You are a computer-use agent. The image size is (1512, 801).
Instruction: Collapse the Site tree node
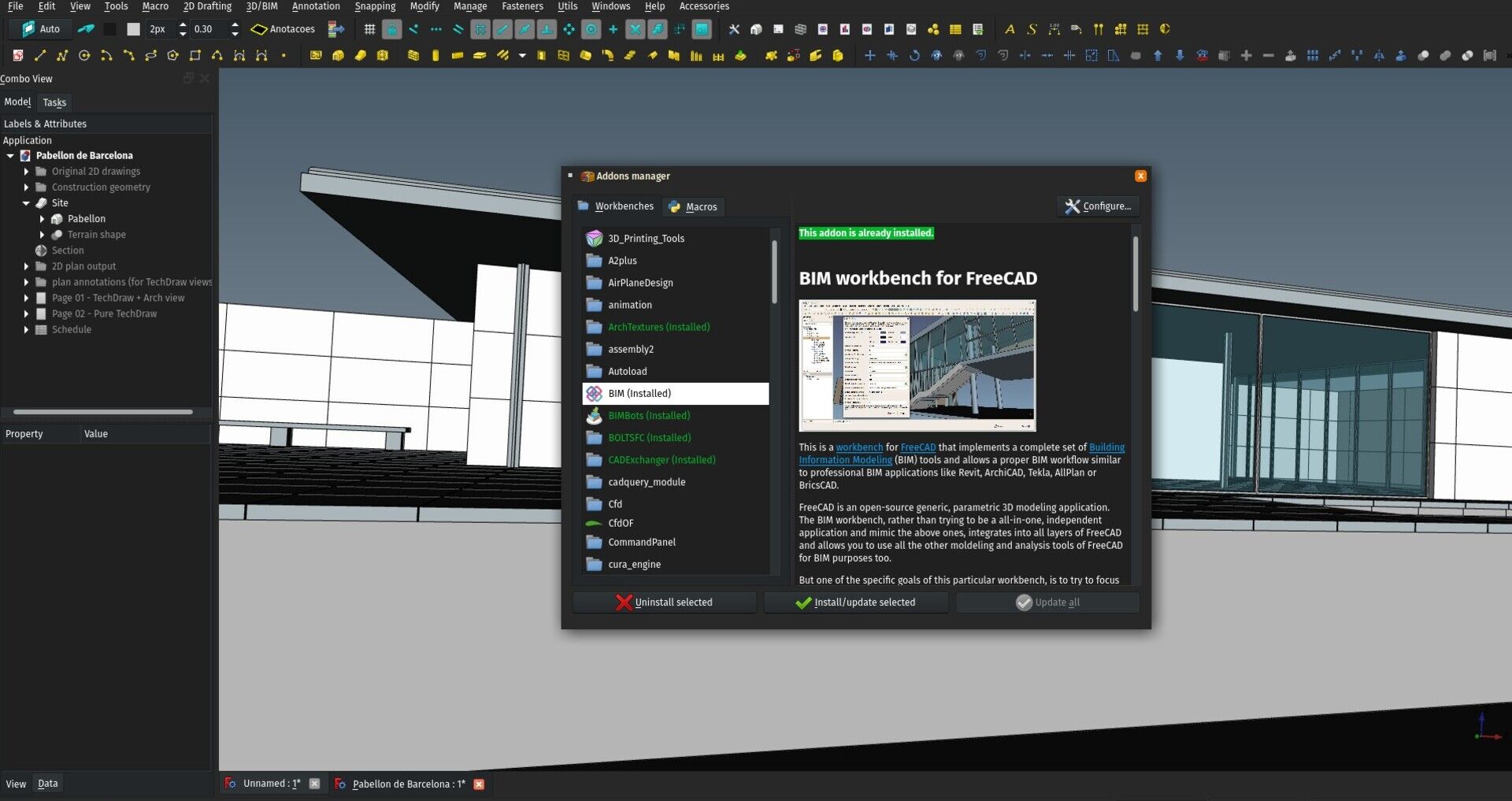[x=26, y=203]
